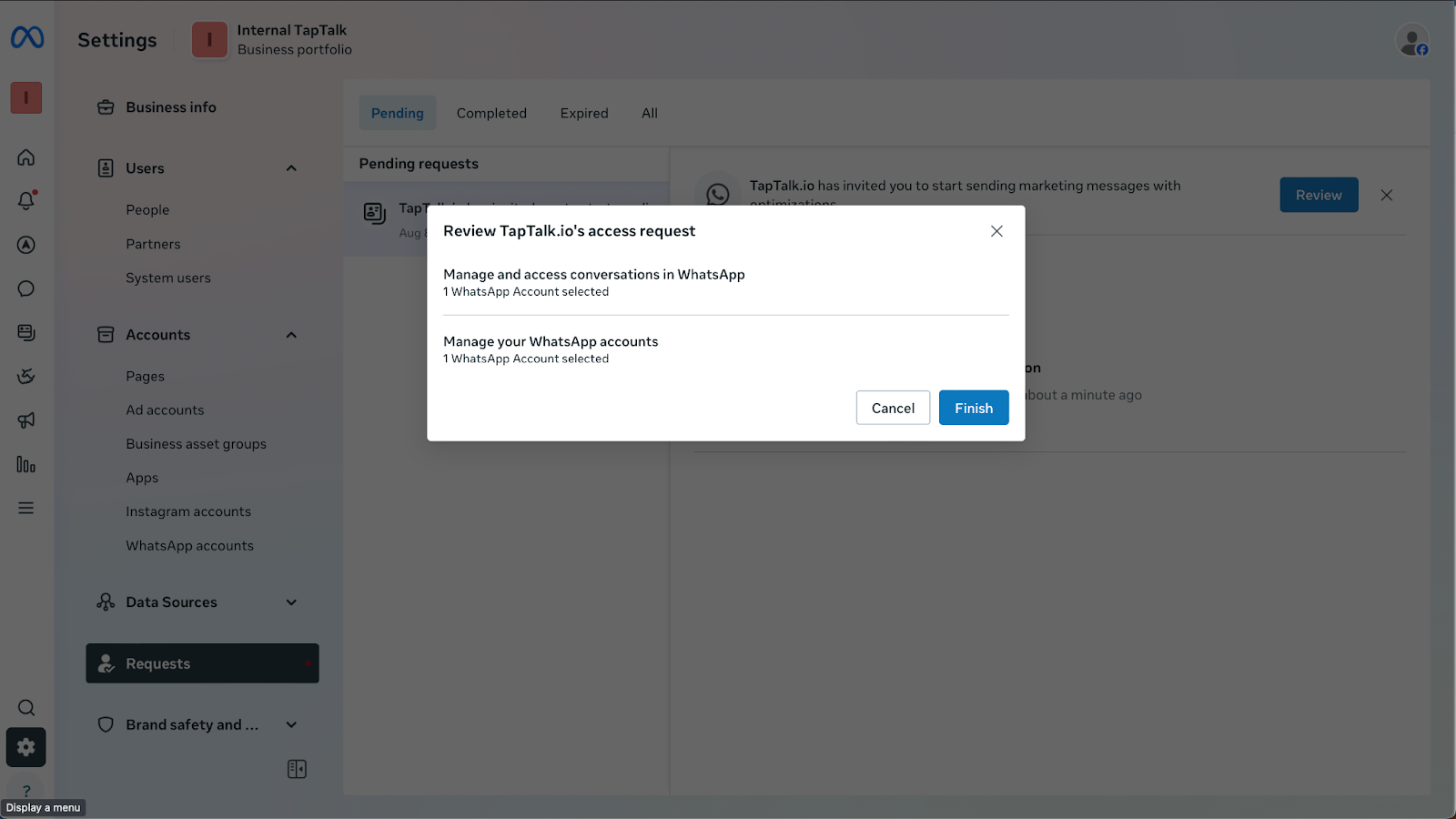Open Ad accounts

click(x=165, y=410)
